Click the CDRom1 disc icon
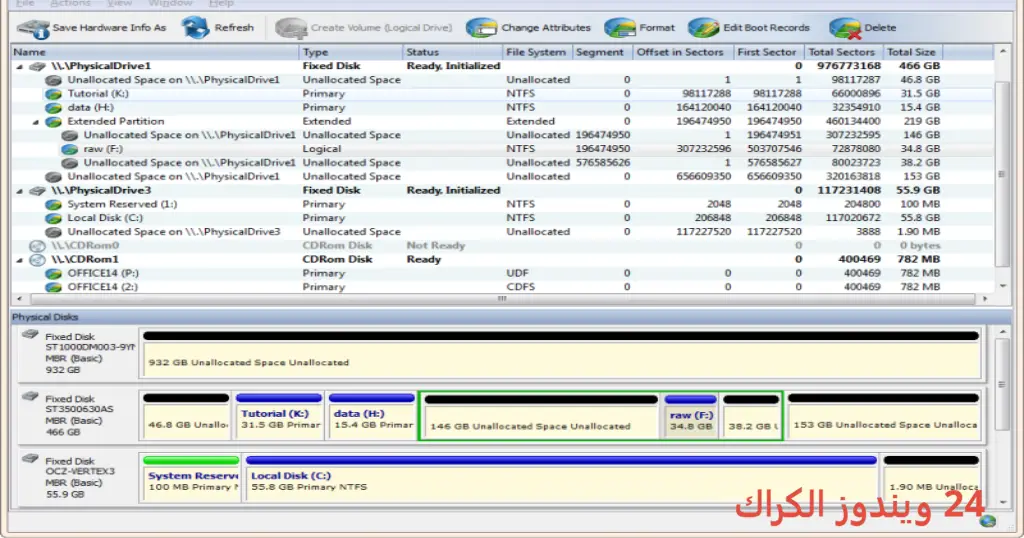 (x=38, y=260)
